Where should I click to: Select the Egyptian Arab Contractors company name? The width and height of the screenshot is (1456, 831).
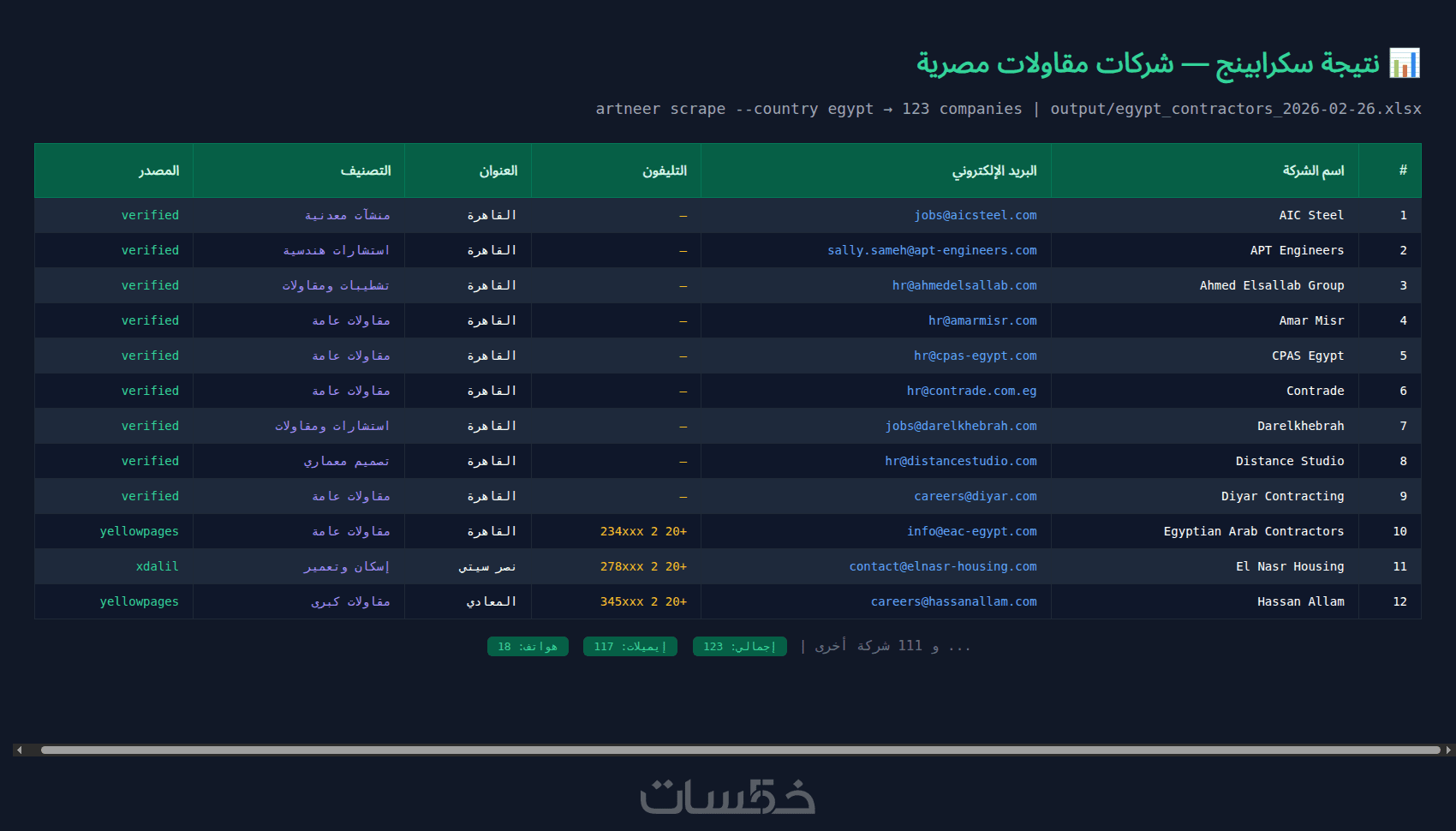[x=1254, y=531]
